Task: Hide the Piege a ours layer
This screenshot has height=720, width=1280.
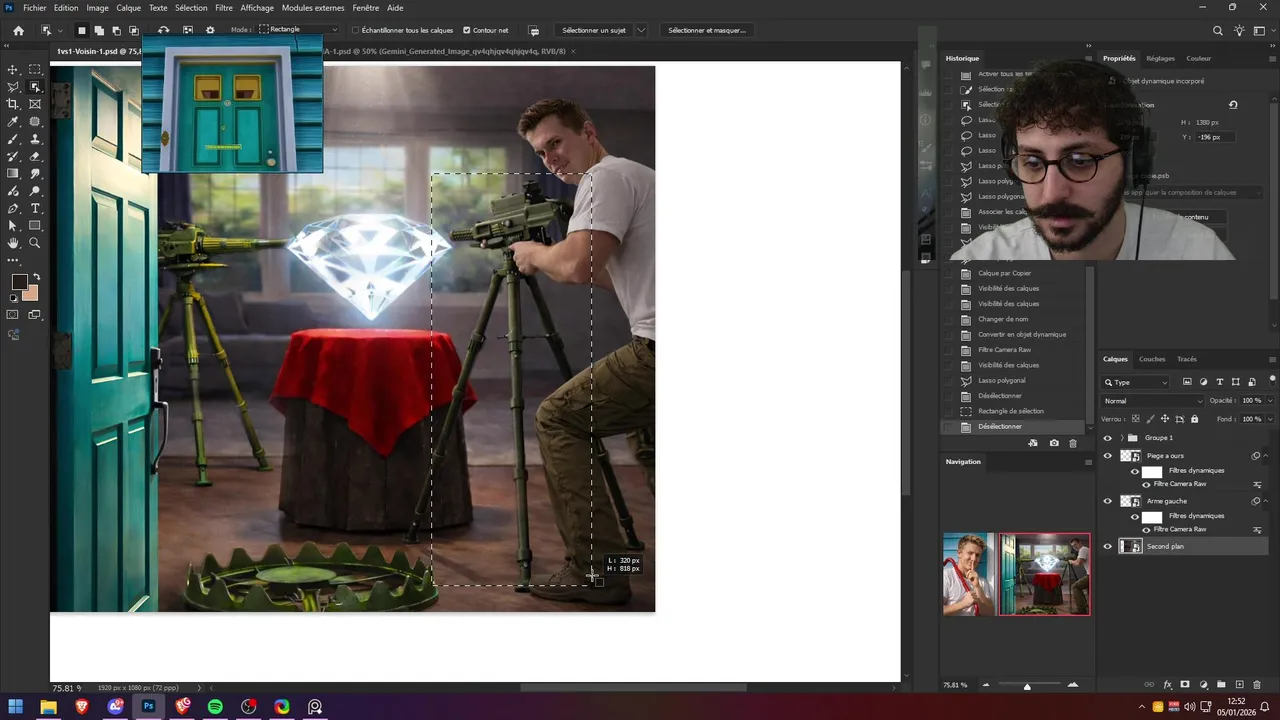Action: (x=1107, y=456)
